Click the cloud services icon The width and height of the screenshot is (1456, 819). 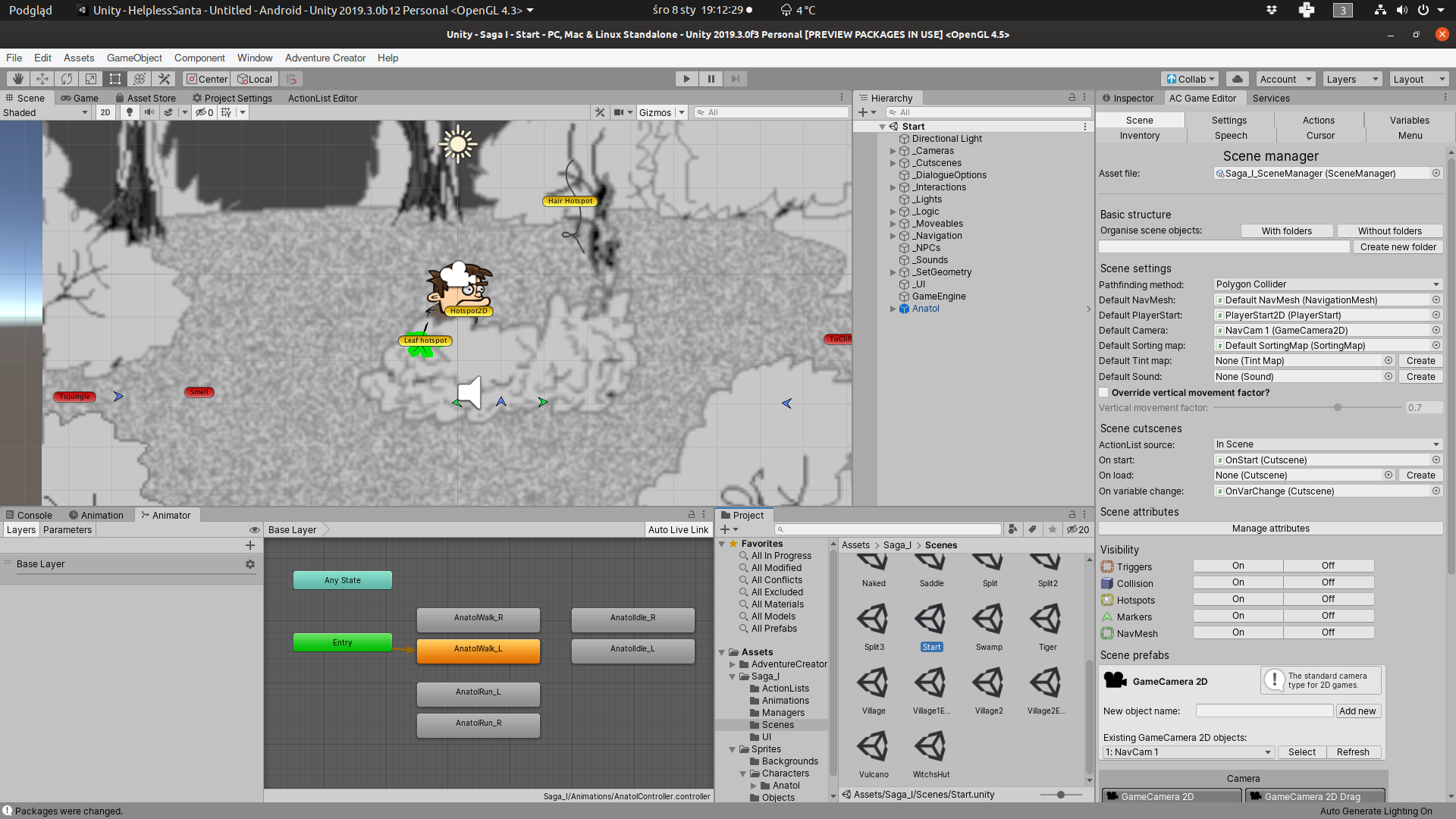pos(1238,79)
